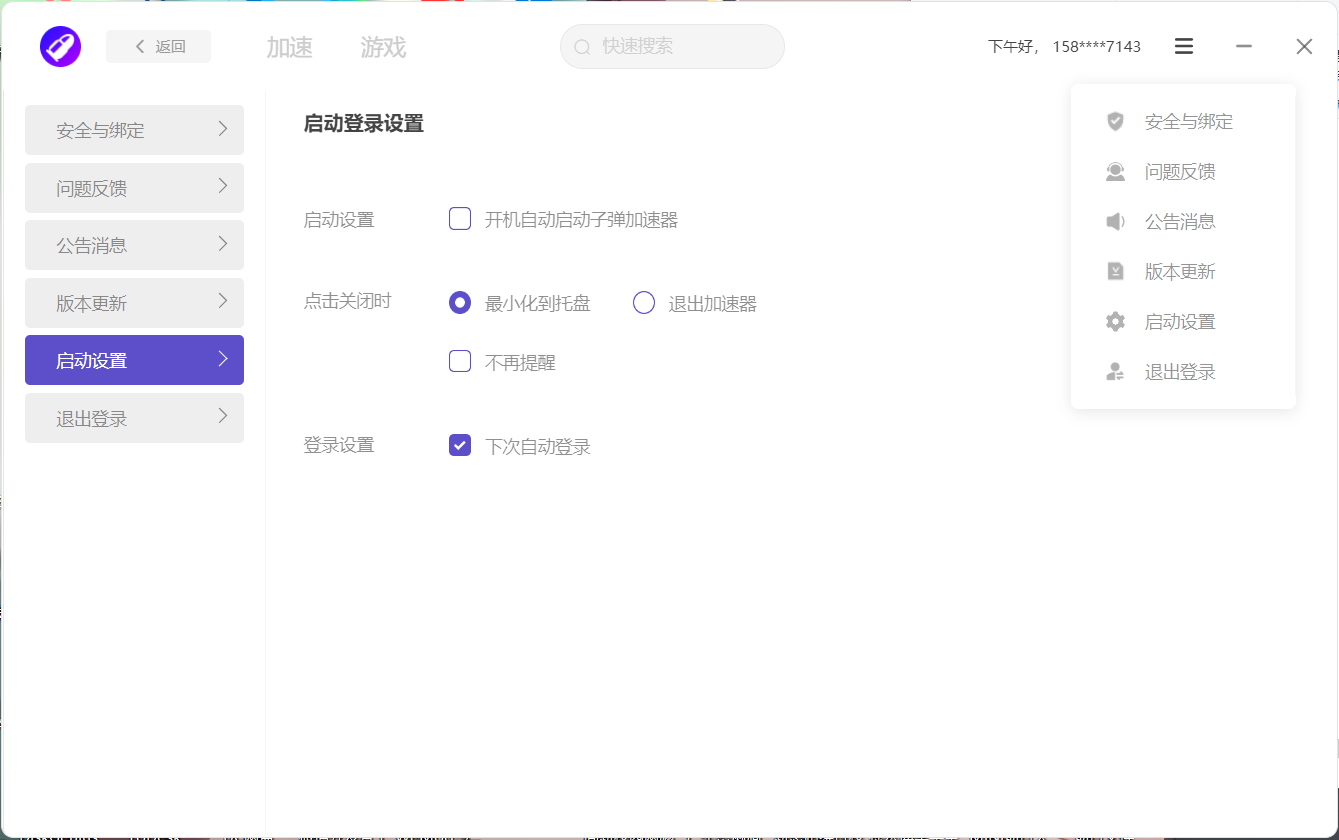Uncheck 下次自动登录 checkbox

click(x=460, y=445)
